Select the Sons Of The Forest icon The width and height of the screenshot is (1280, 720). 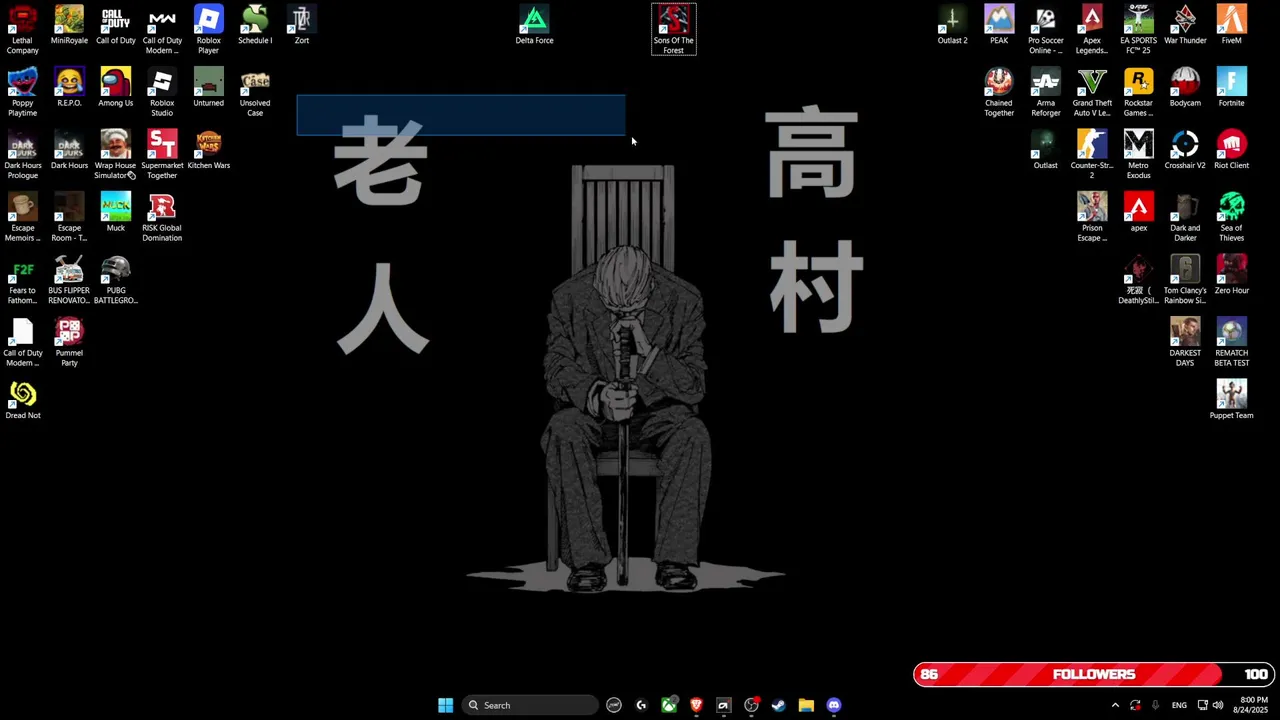click(673, 30)
